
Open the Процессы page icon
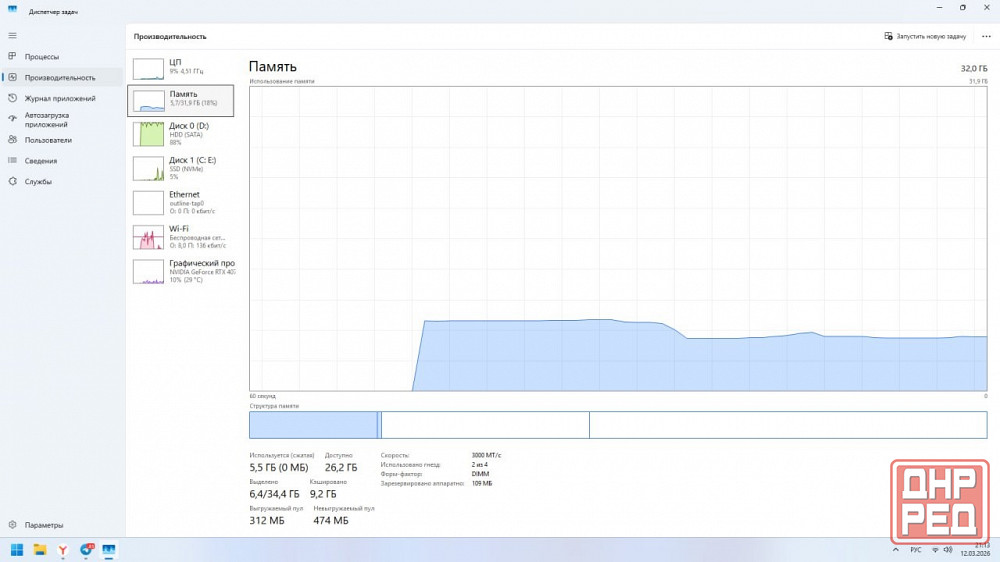(x=12, y=57)
